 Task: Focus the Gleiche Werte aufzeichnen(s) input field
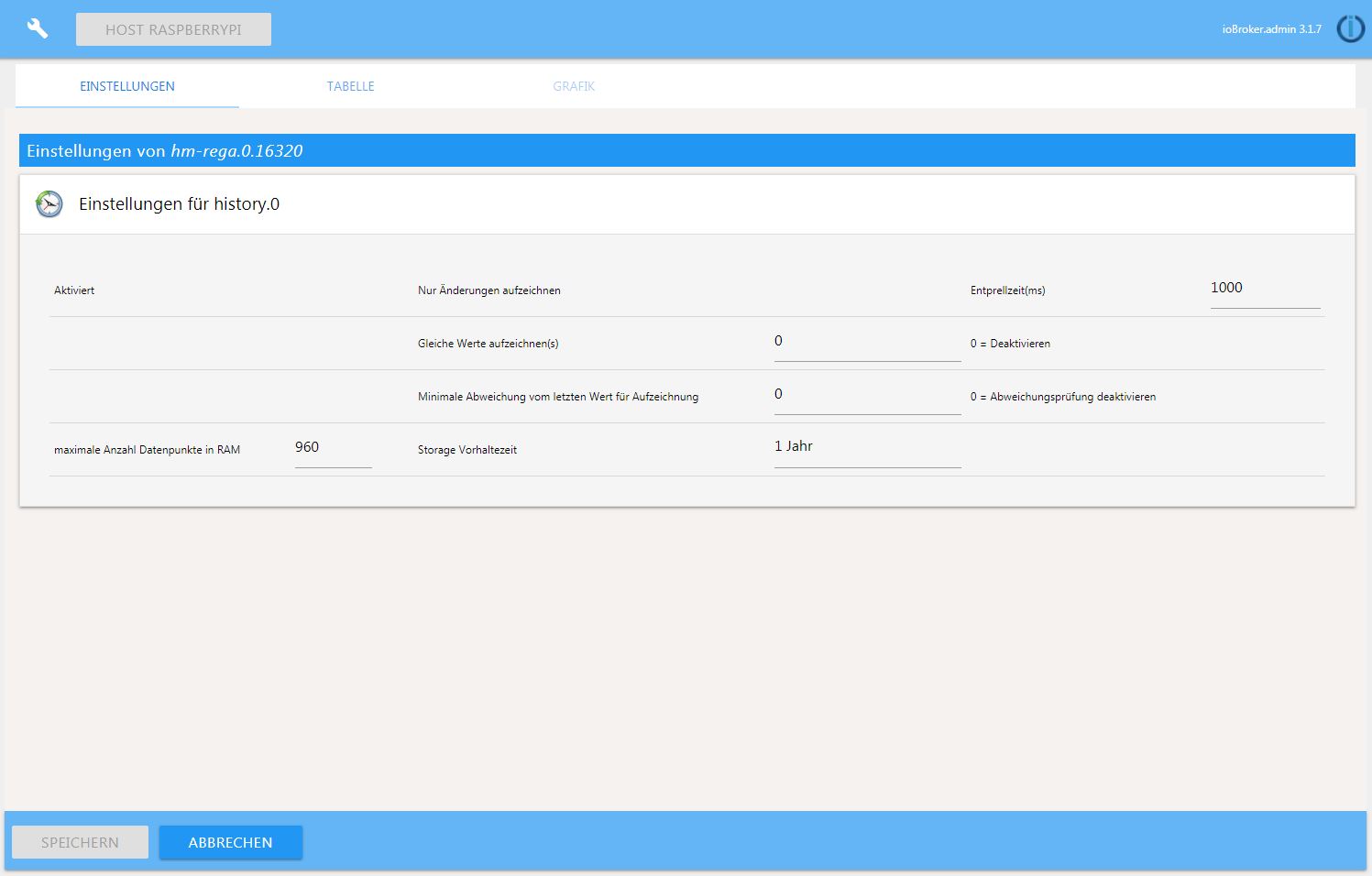[x=867, y=342]
